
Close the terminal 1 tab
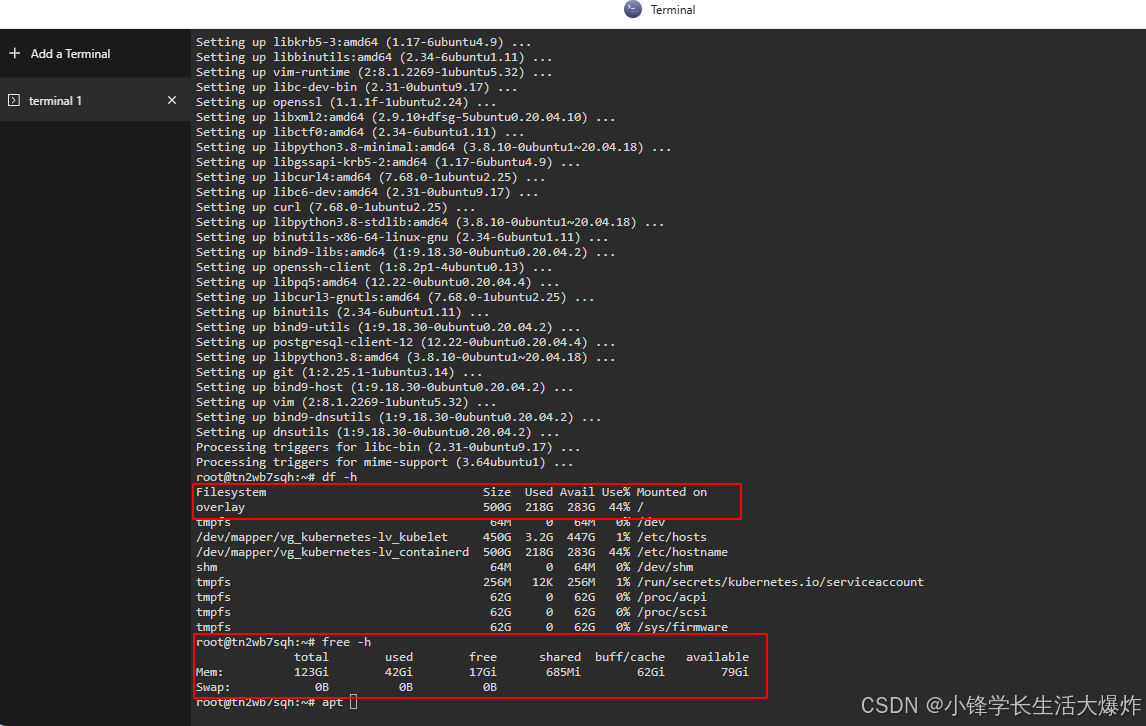pyautogui.click(x=171, y=100)
